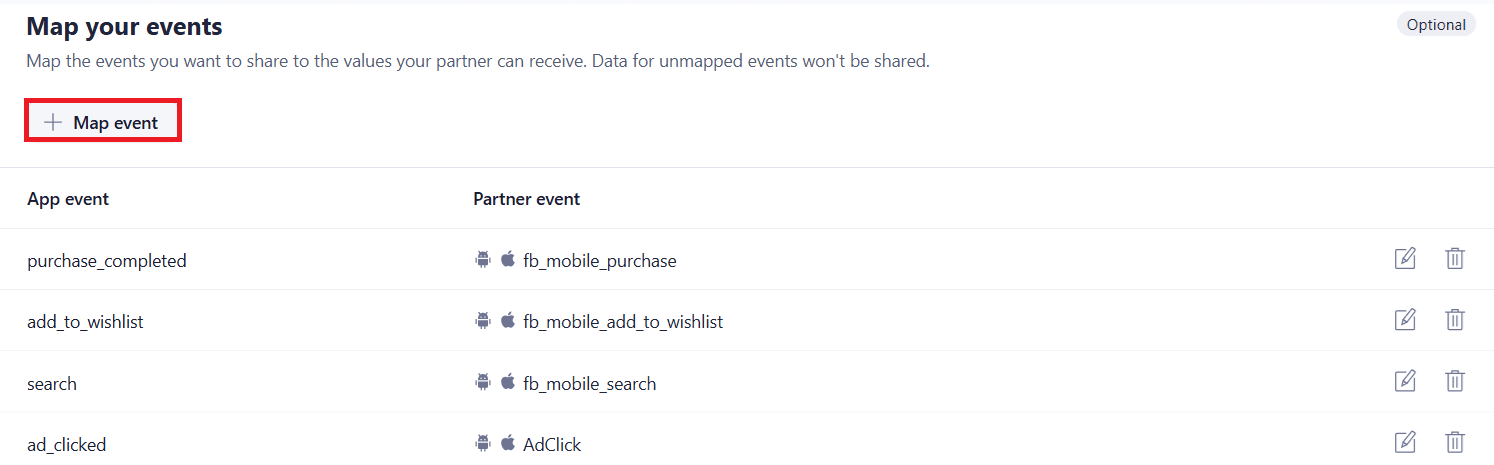This screenshot has height=465, width=1494.
Task: Click the AdClick partner event name
Action: point(552,444)
